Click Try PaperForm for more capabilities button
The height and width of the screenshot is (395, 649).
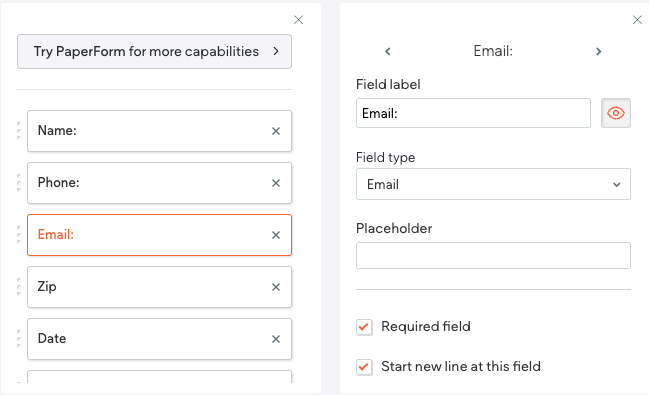pyautogui.click(x=154, y=51)
